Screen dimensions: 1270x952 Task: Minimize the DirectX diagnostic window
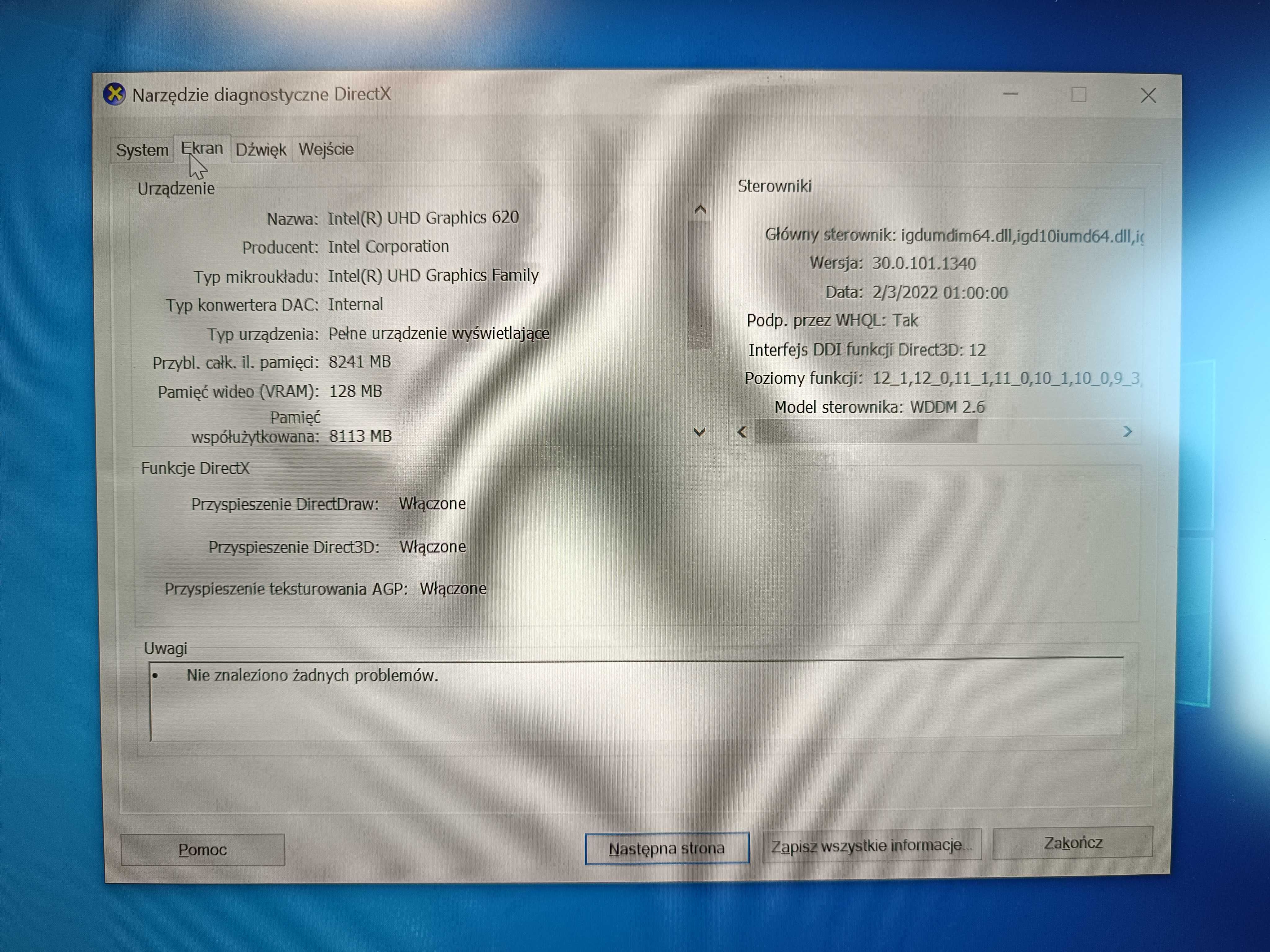(x=1010, y=95)
